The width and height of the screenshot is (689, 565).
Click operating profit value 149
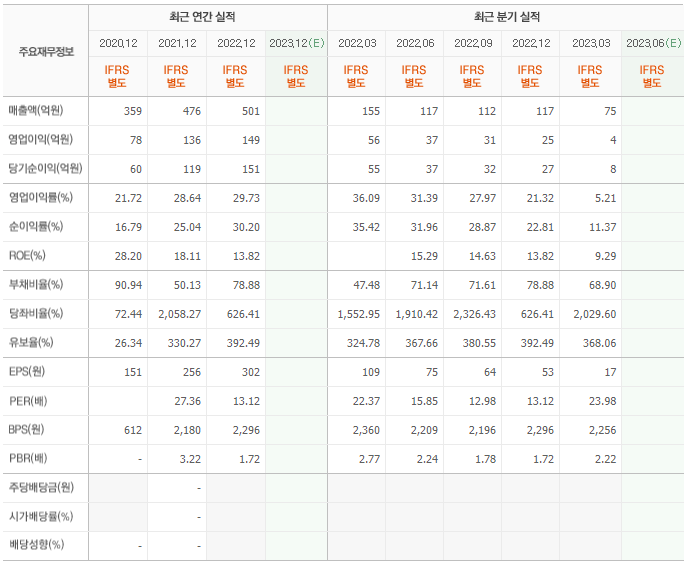coord(251,140)
